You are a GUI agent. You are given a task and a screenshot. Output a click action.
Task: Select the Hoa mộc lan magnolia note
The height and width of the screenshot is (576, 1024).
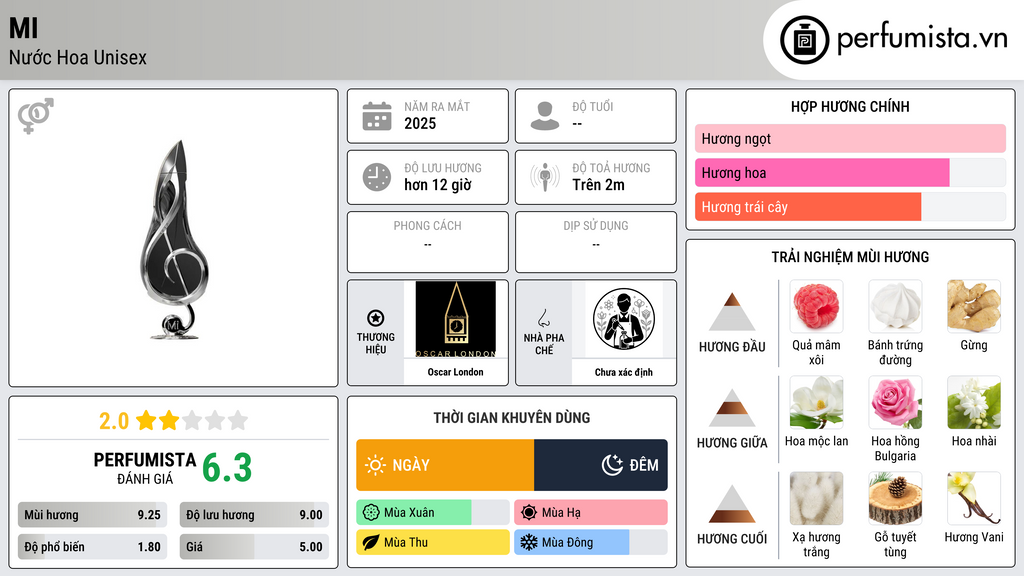point(816,402)
